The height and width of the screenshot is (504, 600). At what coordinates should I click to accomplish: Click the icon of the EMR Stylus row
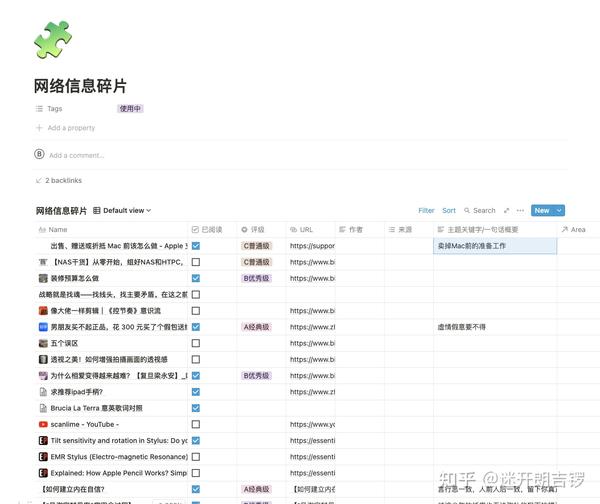point(43,457)
